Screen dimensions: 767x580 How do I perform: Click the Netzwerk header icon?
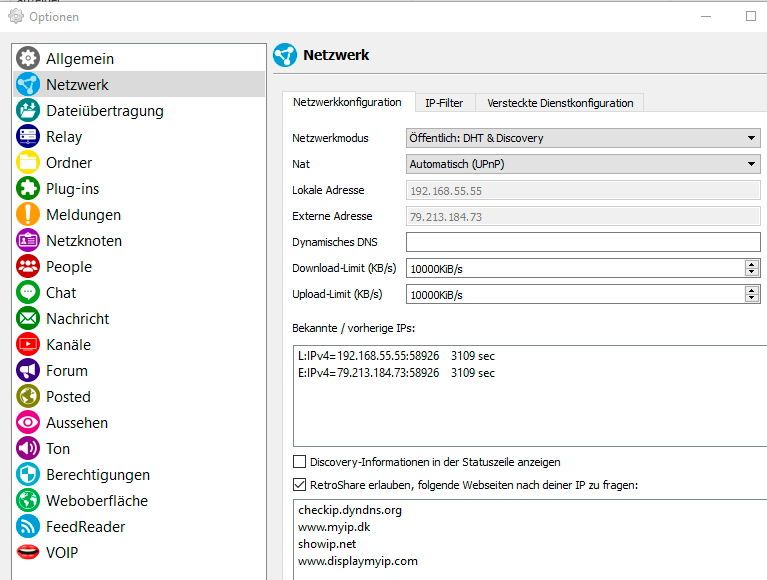point(285,55)
